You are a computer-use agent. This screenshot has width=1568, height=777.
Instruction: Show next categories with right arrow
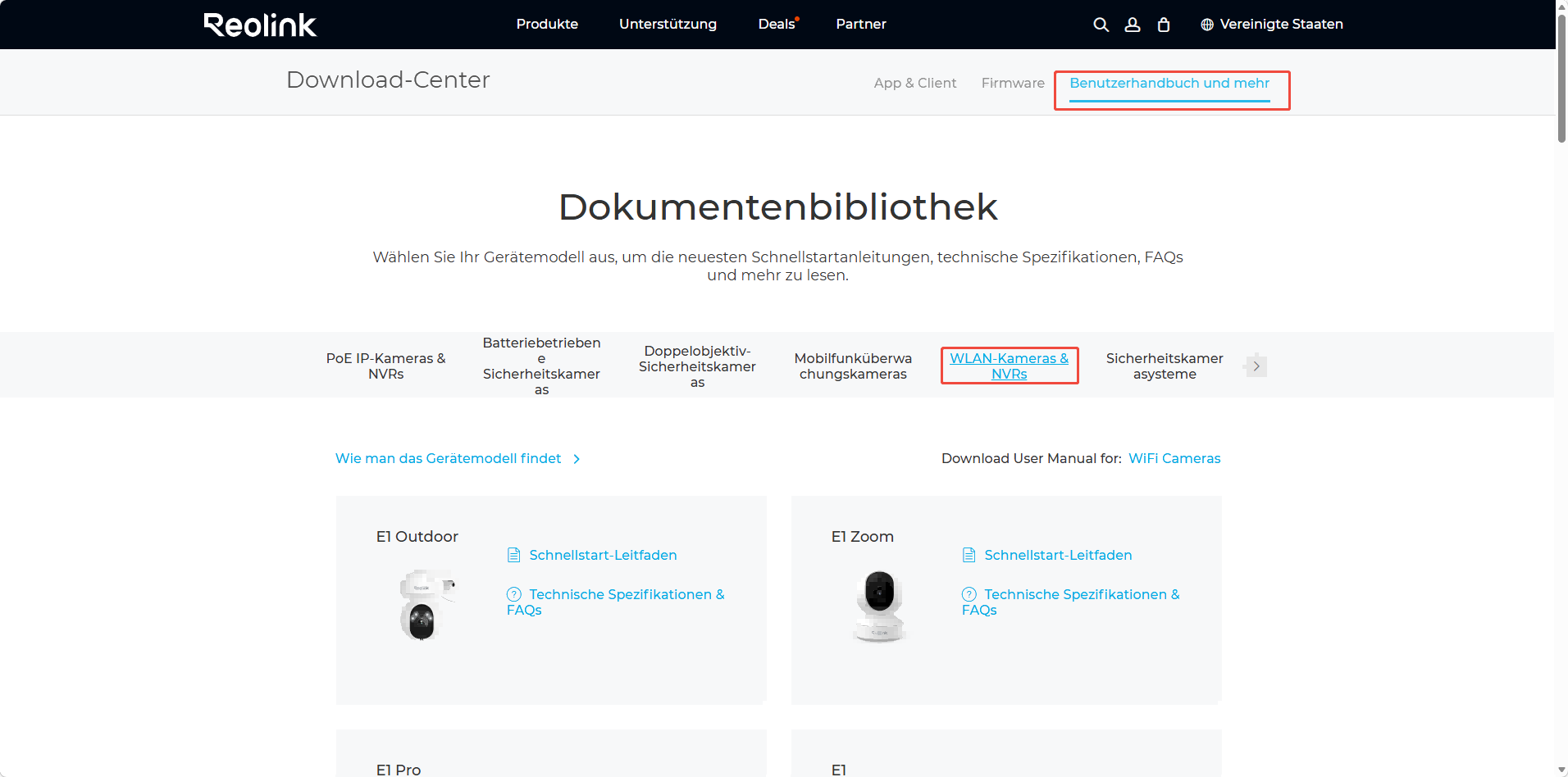[1256, 366]
